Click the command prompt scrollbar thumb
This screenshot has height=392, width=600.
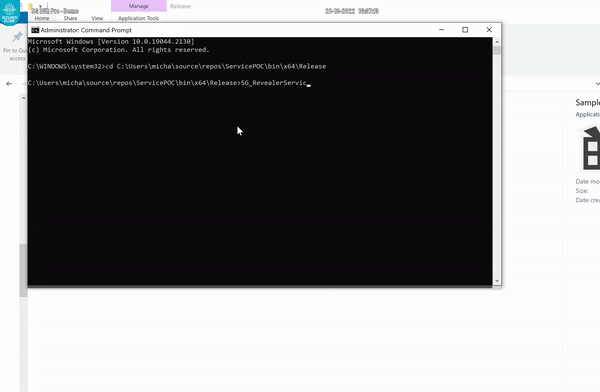tap(497, 51)
